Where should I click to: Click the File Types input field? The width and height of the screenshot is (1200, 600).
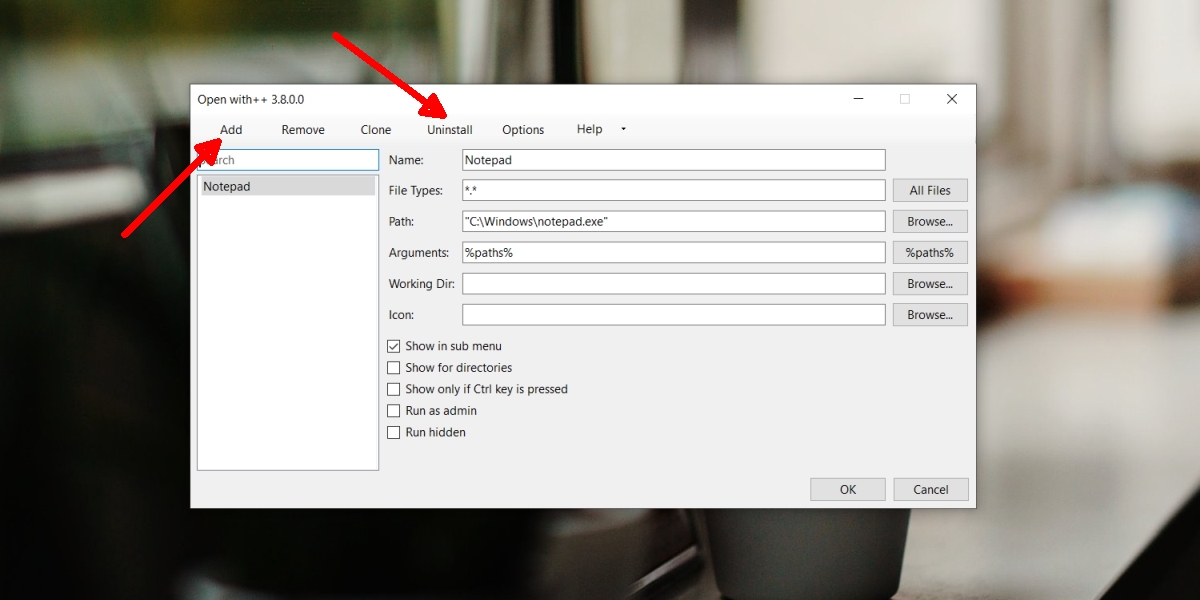tap(674, 190)
